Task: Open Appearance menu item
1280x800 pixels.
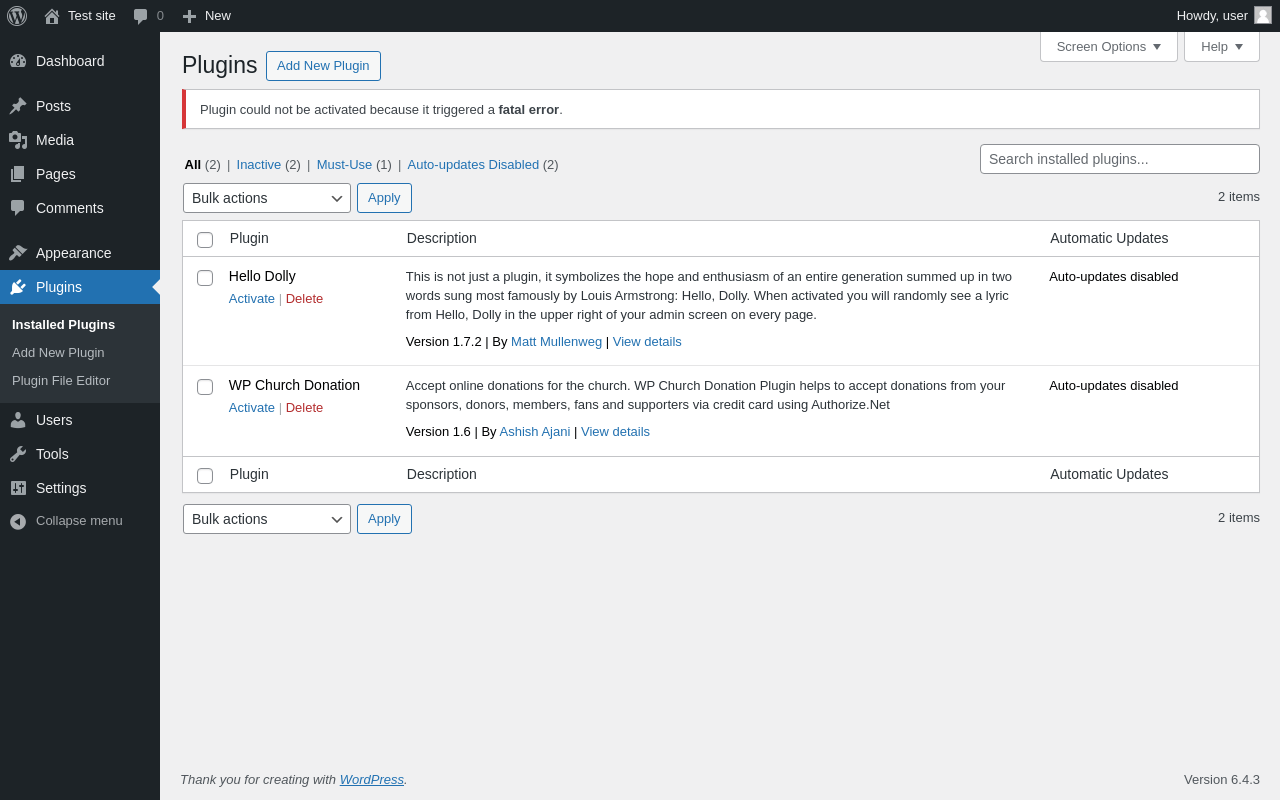Action: pos(80,253)
